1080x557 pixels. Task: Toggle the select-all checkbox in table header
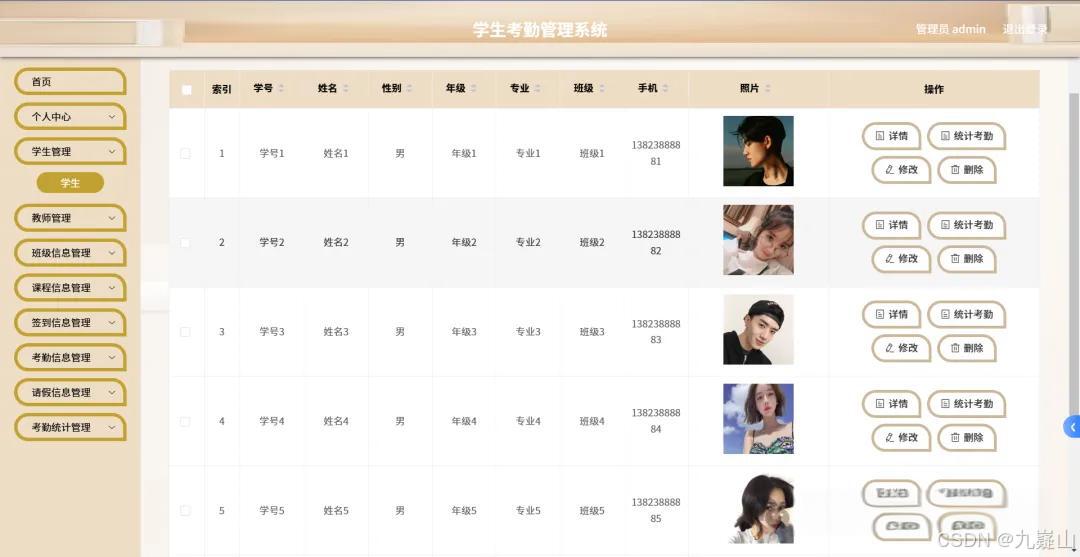click(x=187, y=90)
